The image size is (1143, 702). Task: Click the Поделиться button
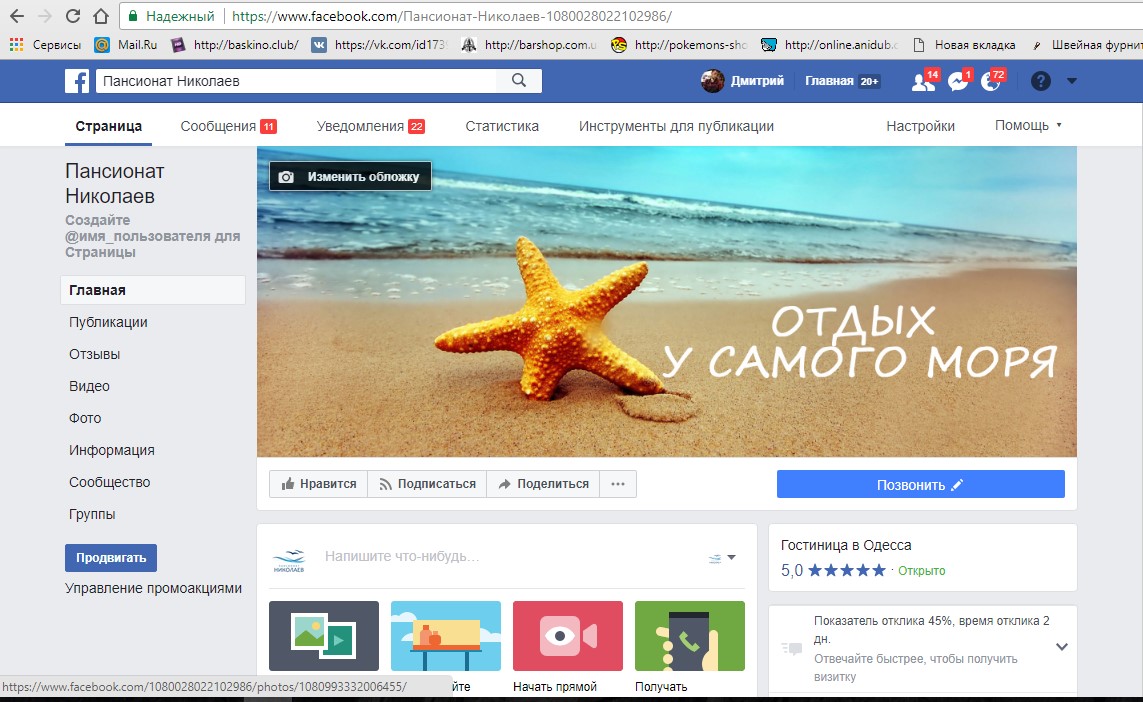pos(543,484)
